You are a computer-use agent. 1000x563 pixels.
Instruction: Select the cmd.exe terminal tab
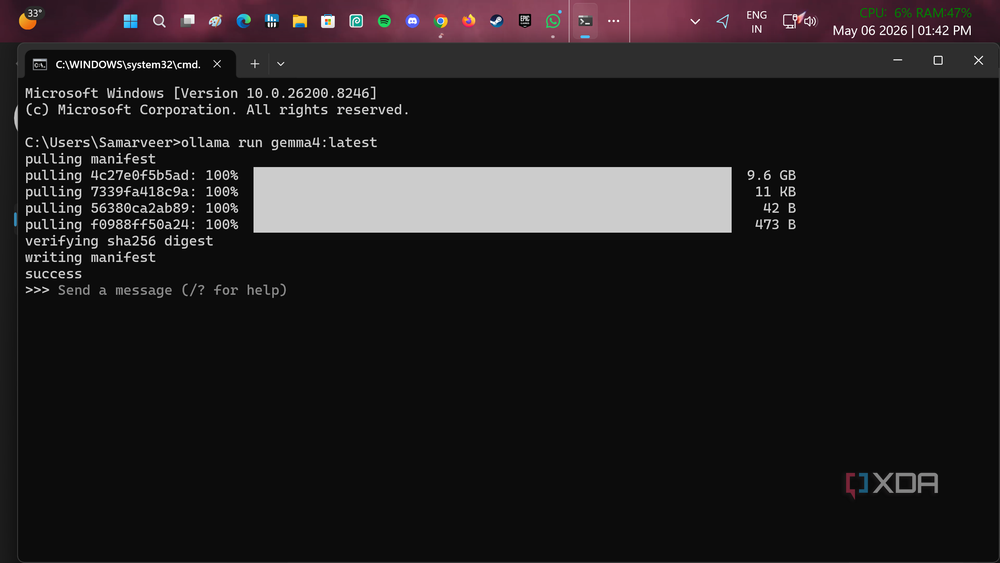click(128, 64)
